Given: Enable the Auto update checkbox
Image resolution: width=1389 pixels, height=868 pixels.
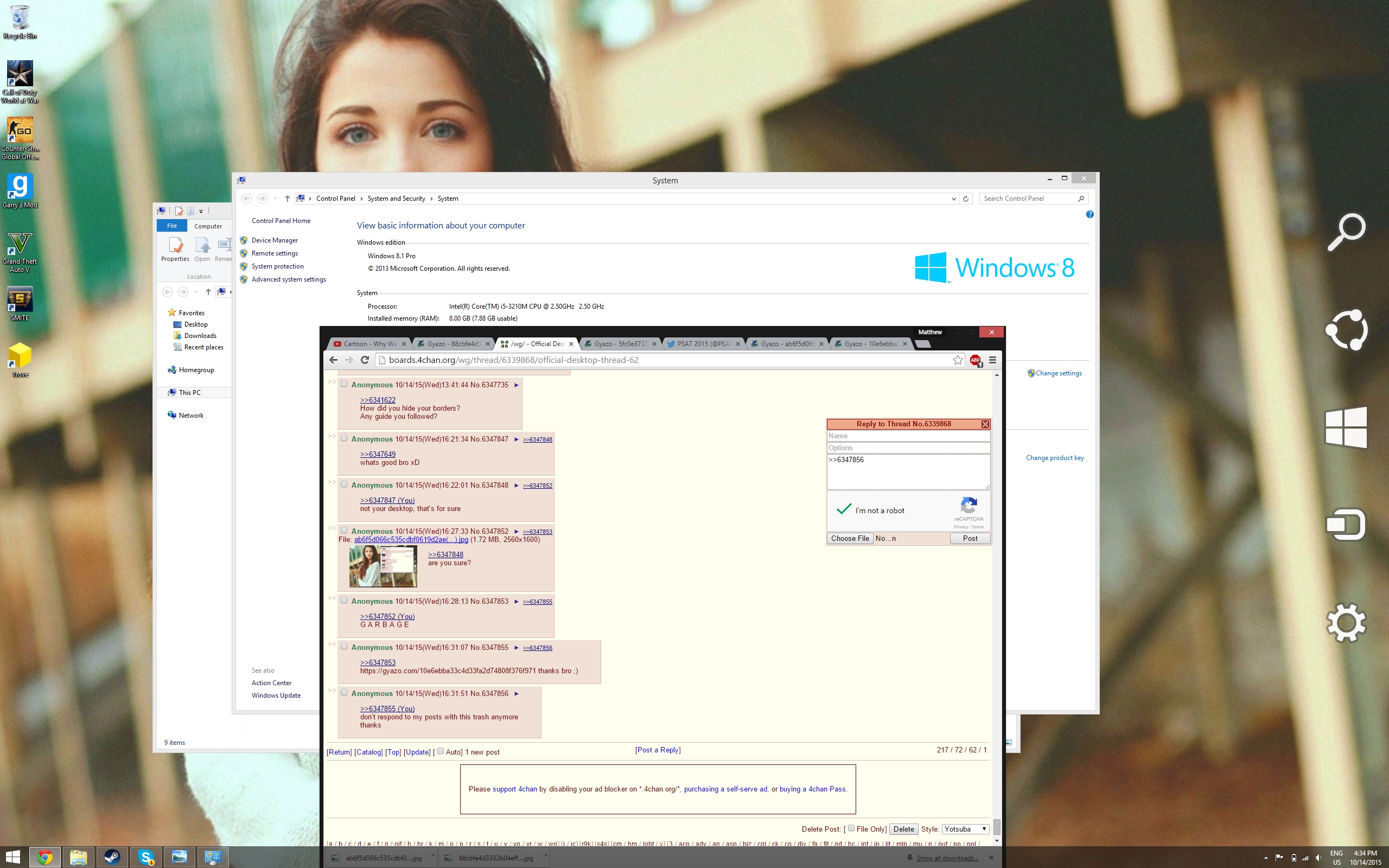Looking at the screenshot, I should (x=440, y=751).
